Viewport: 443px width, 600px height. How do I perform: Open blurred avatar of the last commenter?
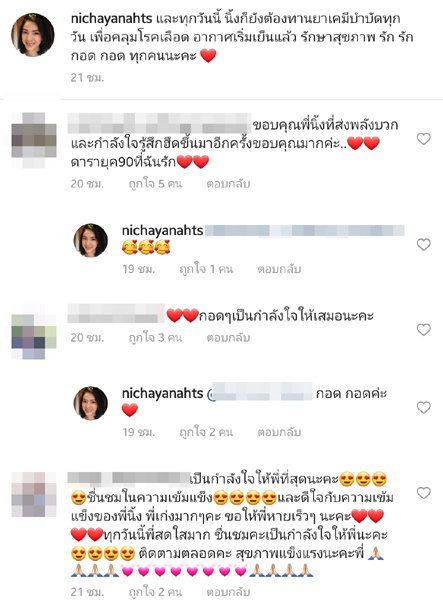pyautogui.click(x=34, y=494)
